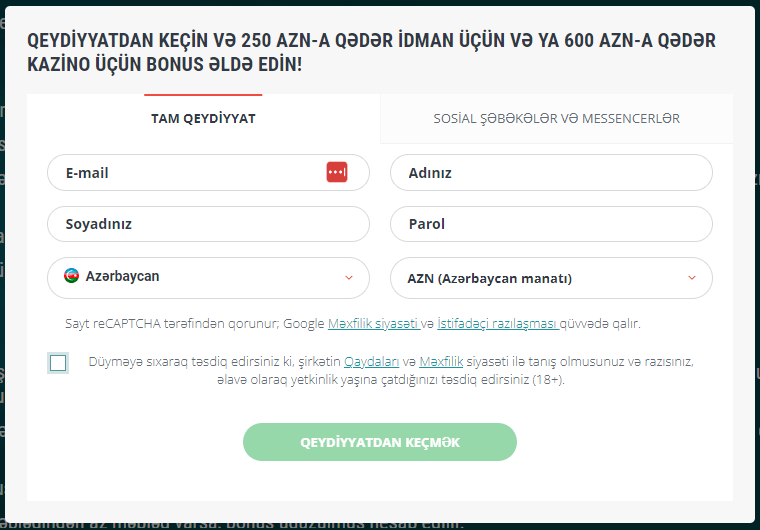Image resolution: width=760 pixels, height=530 pixels.
Task: Click the red chevron in currency selector
Action: point(691,277)
